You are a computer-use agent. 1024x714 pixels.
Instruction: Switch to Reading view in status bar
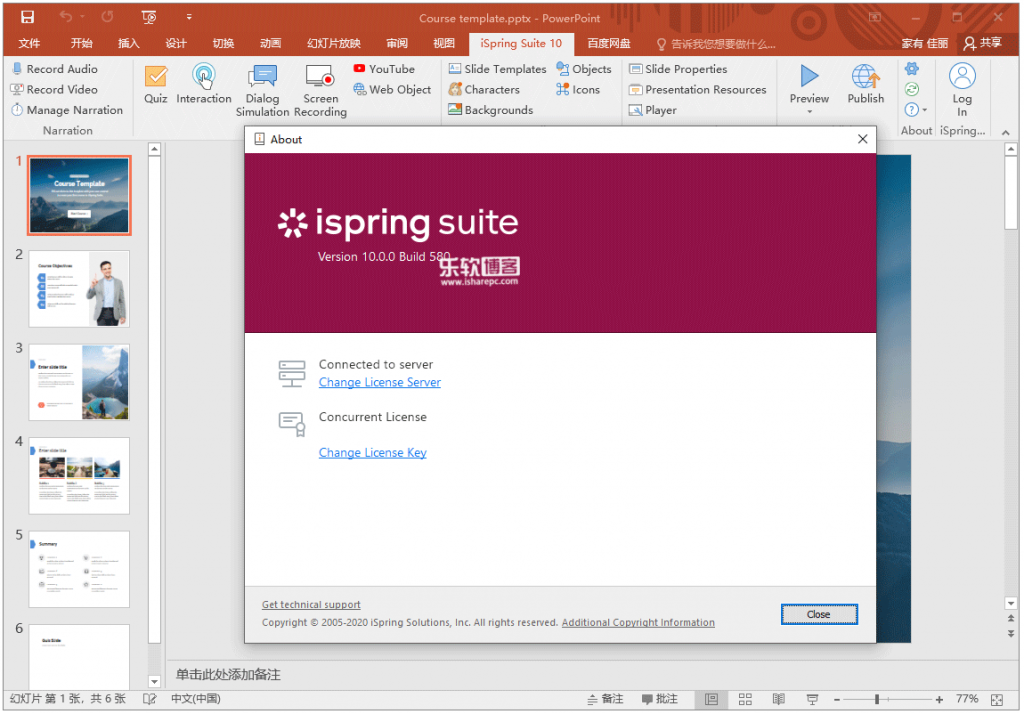coord(778,699)
